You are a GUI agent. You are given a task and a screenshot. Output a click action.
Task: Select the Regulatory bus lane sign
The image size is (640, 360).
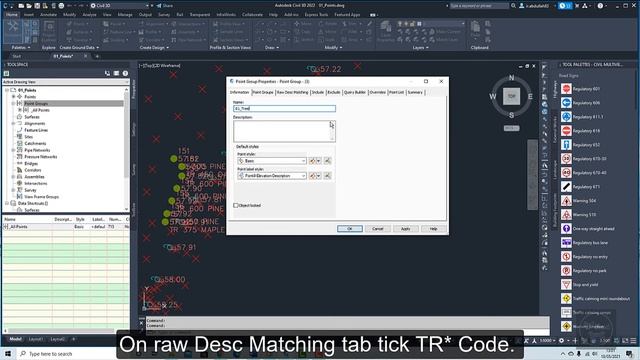(566, 242)
